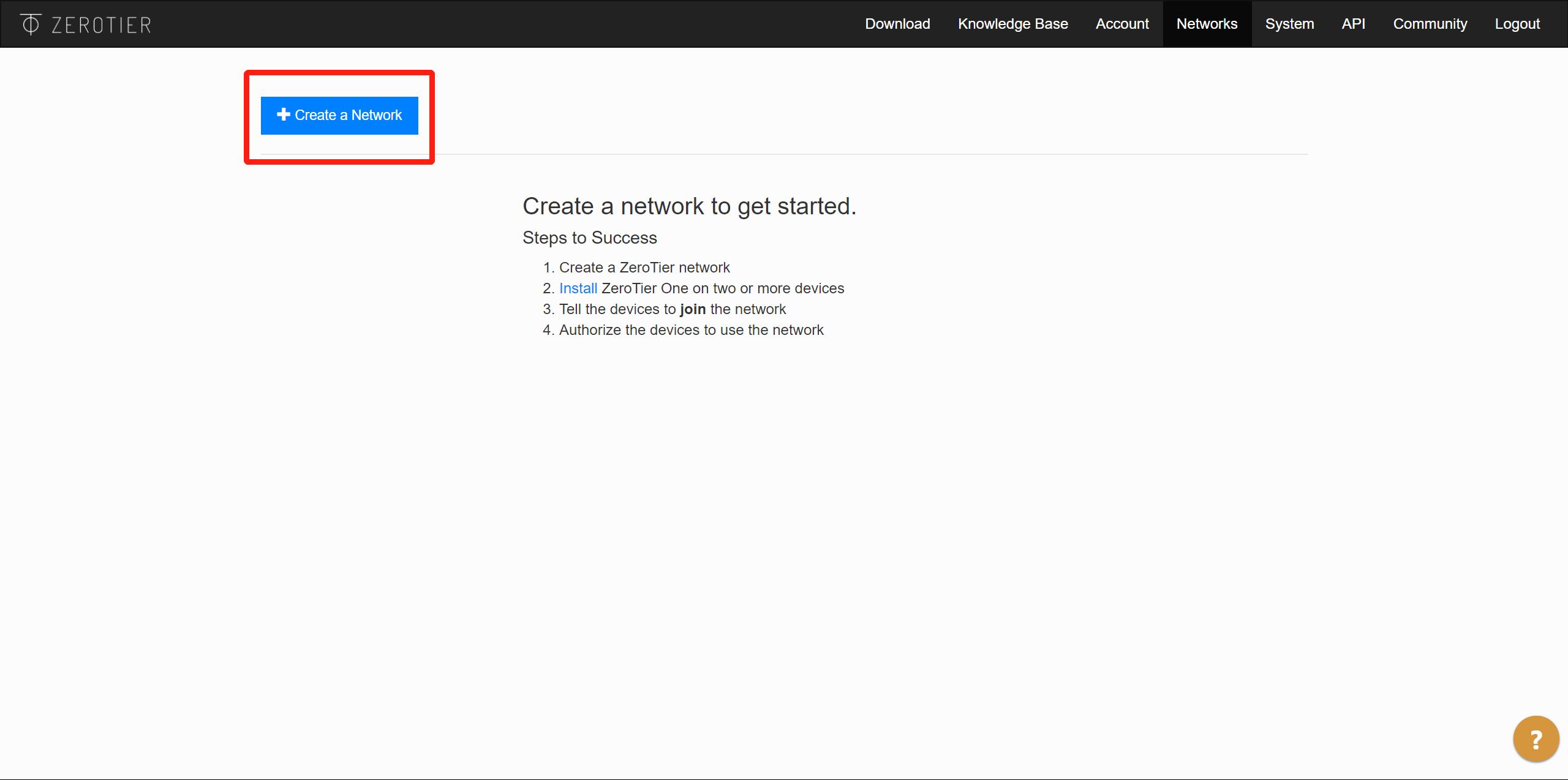Go to Knowledge Base page
Image resolution: width=1568 pixels, height=780 pixels.
1012,24
